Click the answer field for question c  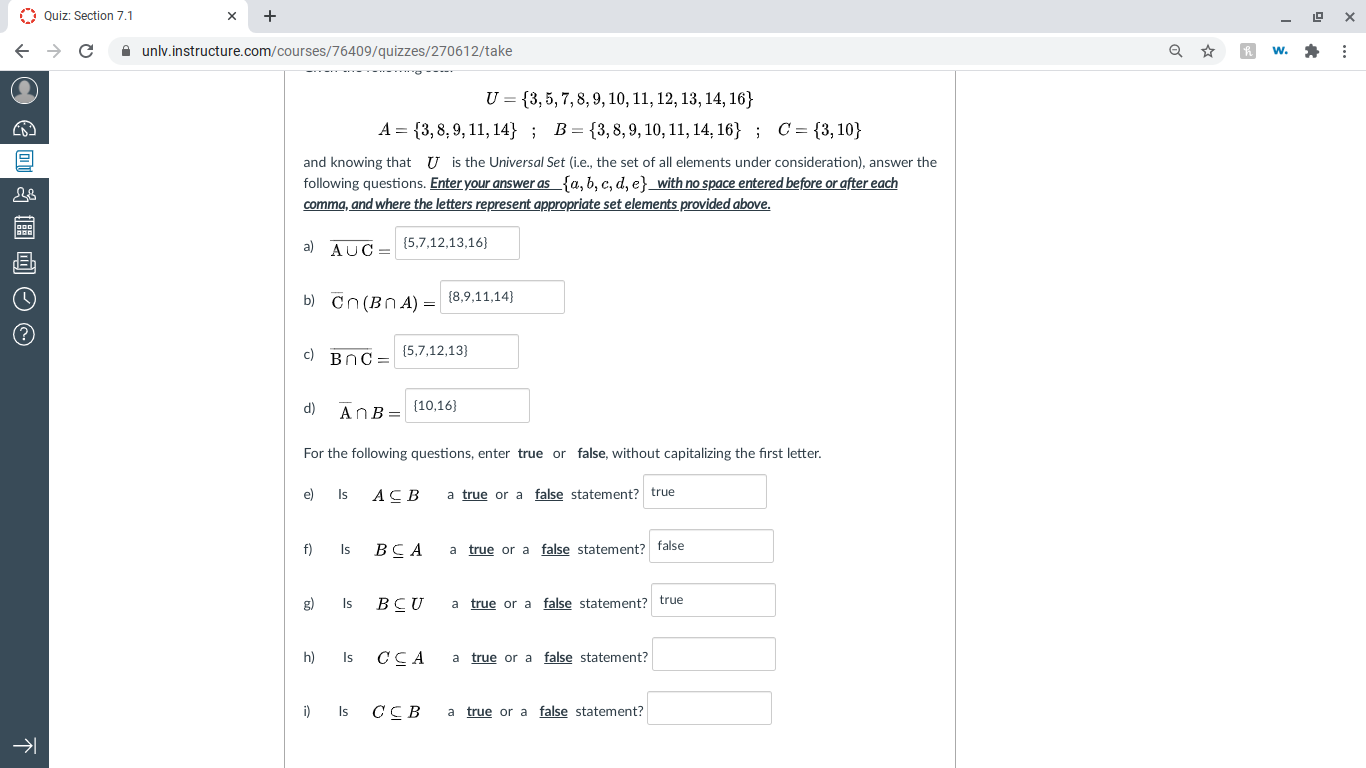click(x=456, y=351)
